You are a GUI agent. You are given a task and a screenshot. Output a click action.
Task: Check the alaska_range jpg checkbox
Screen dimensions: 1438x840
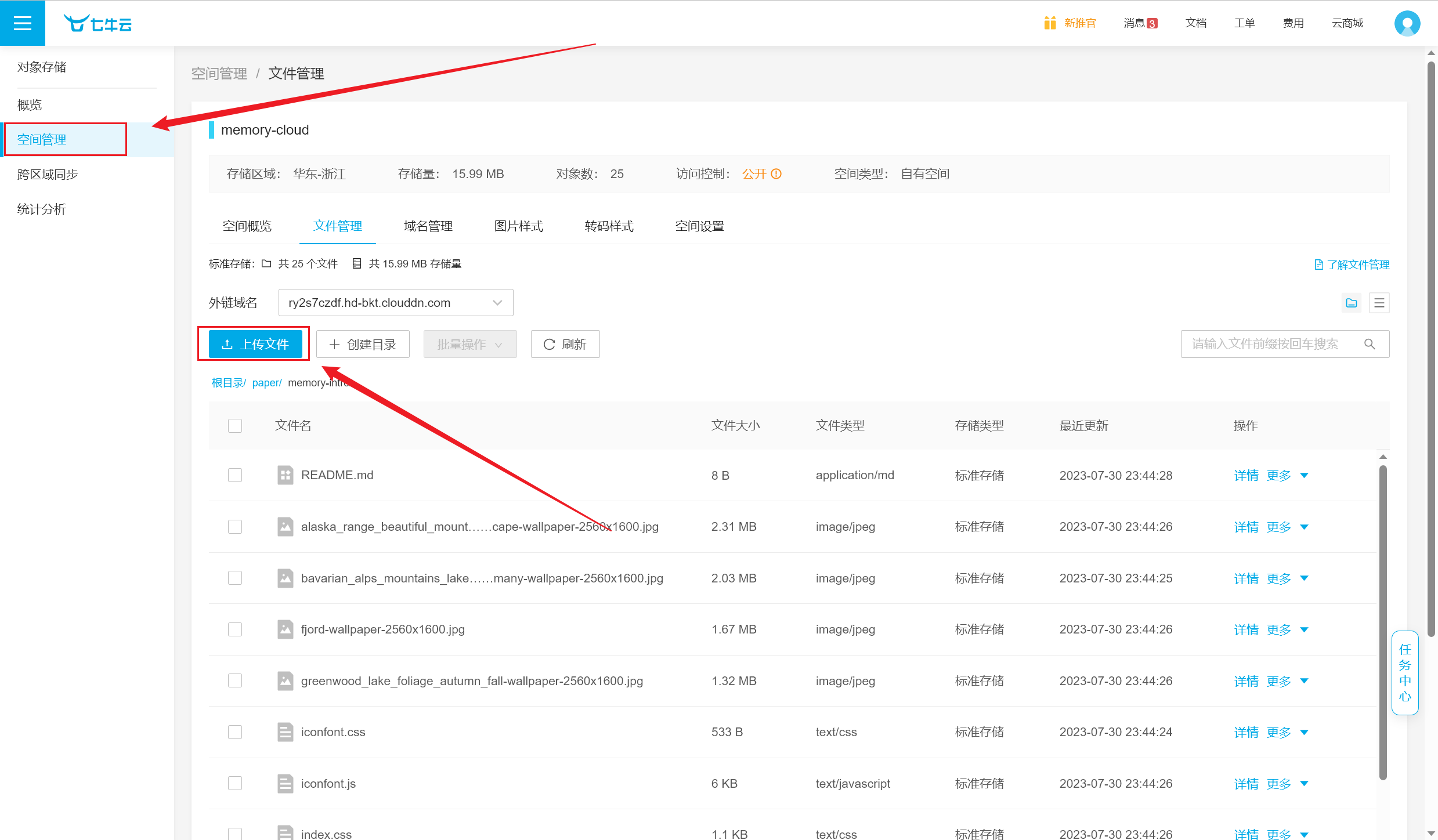click(235, 527)
